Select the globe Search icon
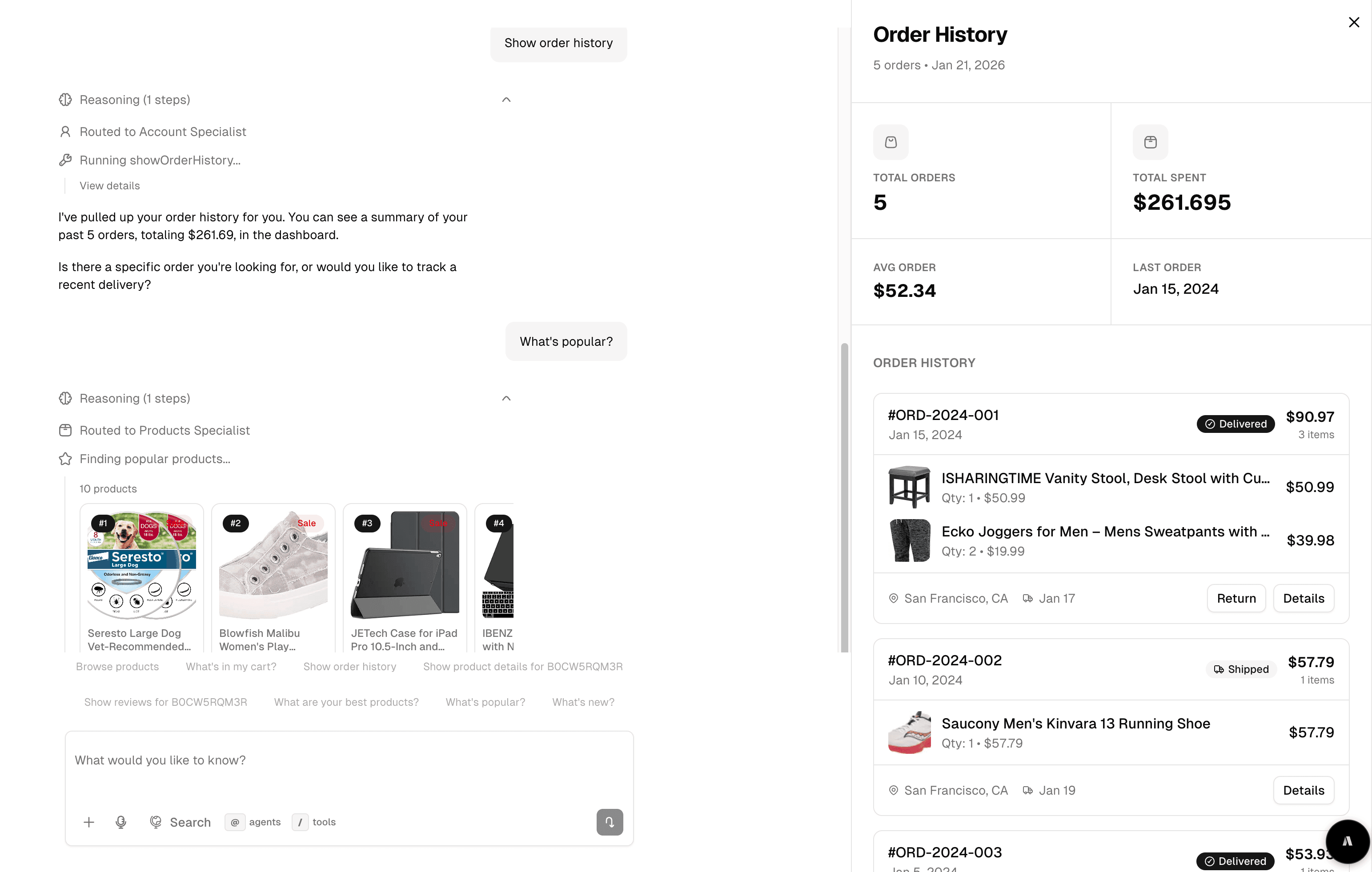1372x872 pixels. coord(156,822)
